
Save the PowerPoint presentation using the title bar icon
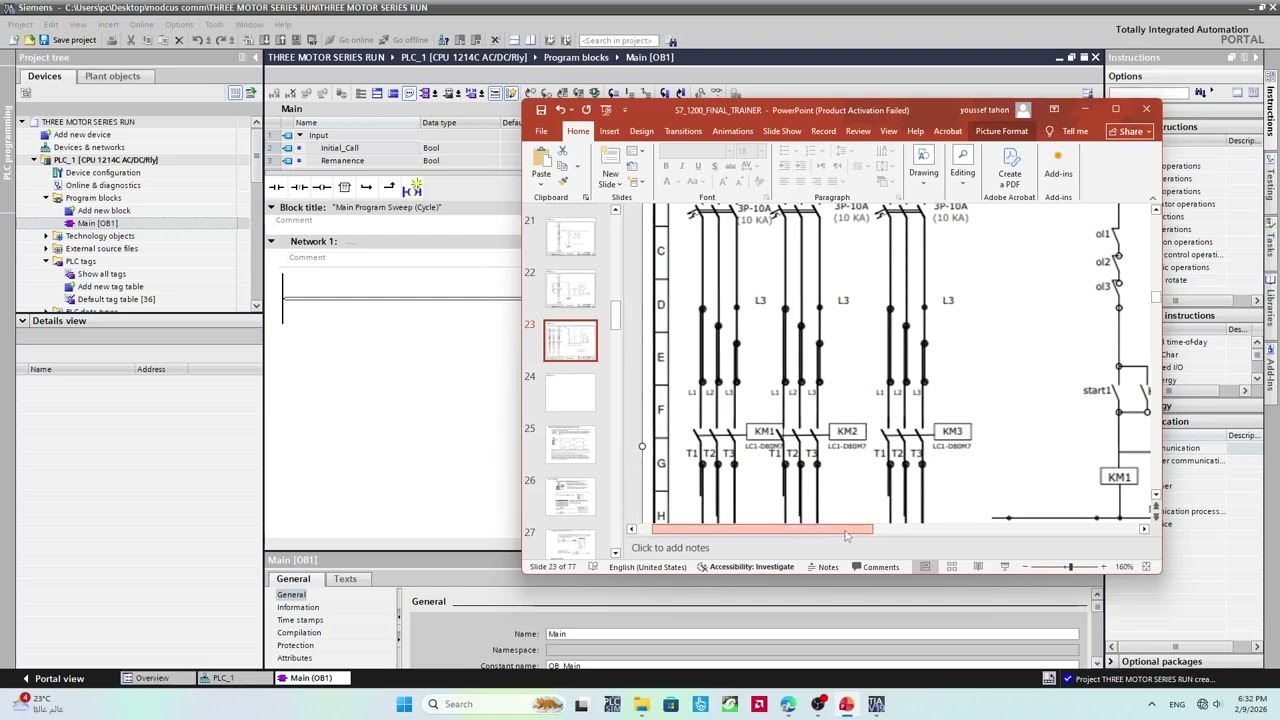[541, 110]
